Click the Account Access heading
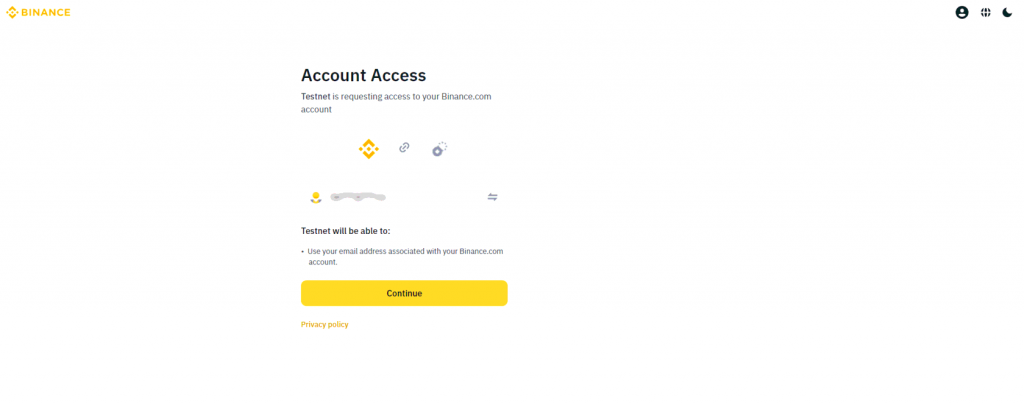This screenshot has width=1024, height=404. (x=363, y=75)
